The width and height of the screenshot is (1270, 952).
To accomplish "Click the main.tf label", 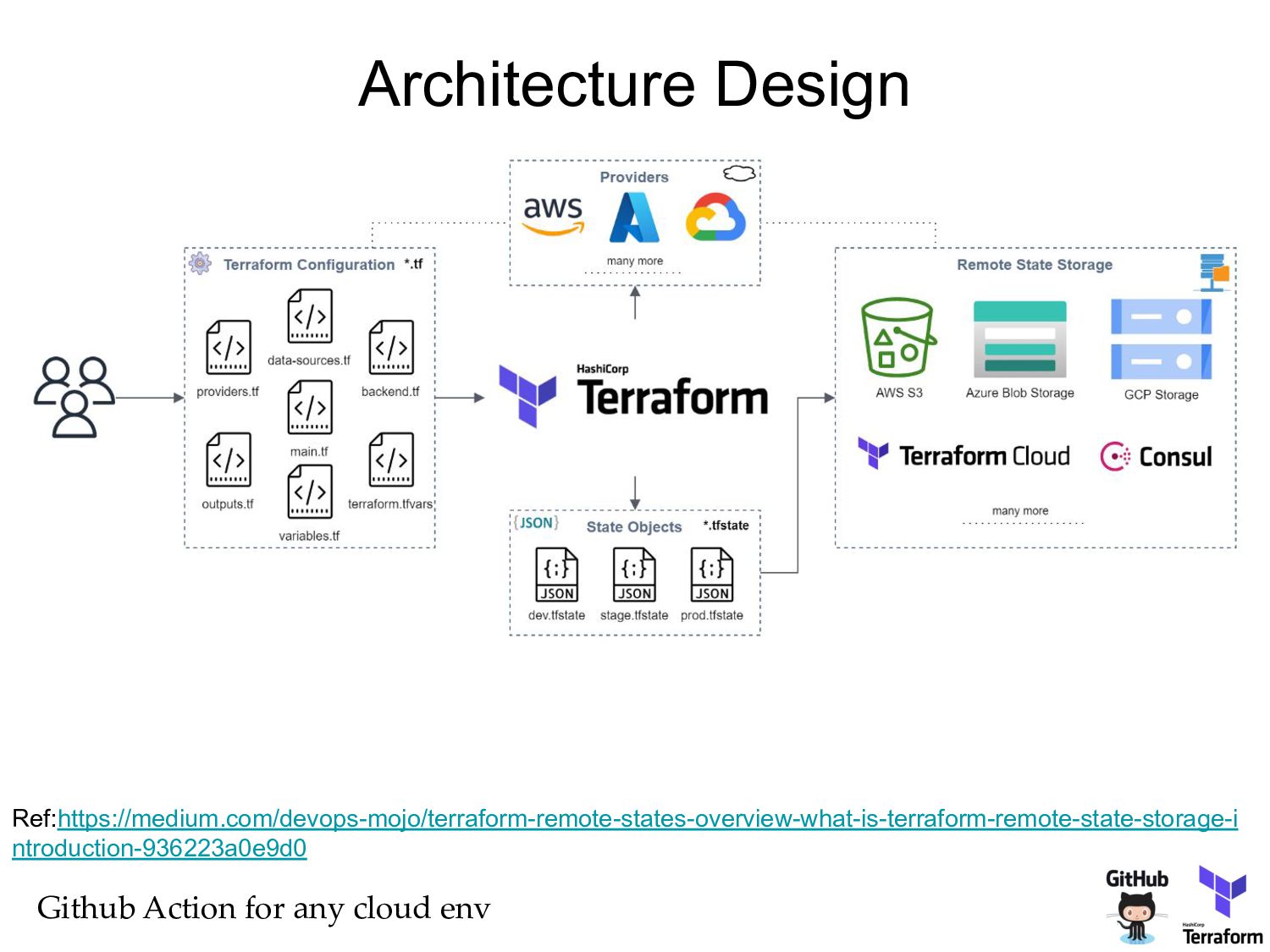I will (309, 451).
